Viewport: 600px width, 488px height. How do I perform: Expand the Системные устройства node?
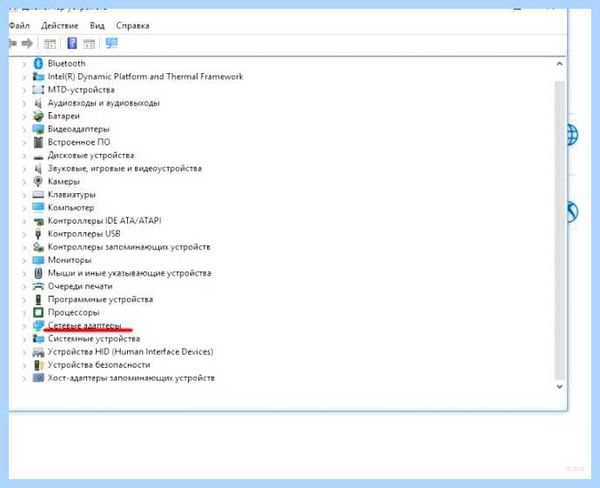24,339
